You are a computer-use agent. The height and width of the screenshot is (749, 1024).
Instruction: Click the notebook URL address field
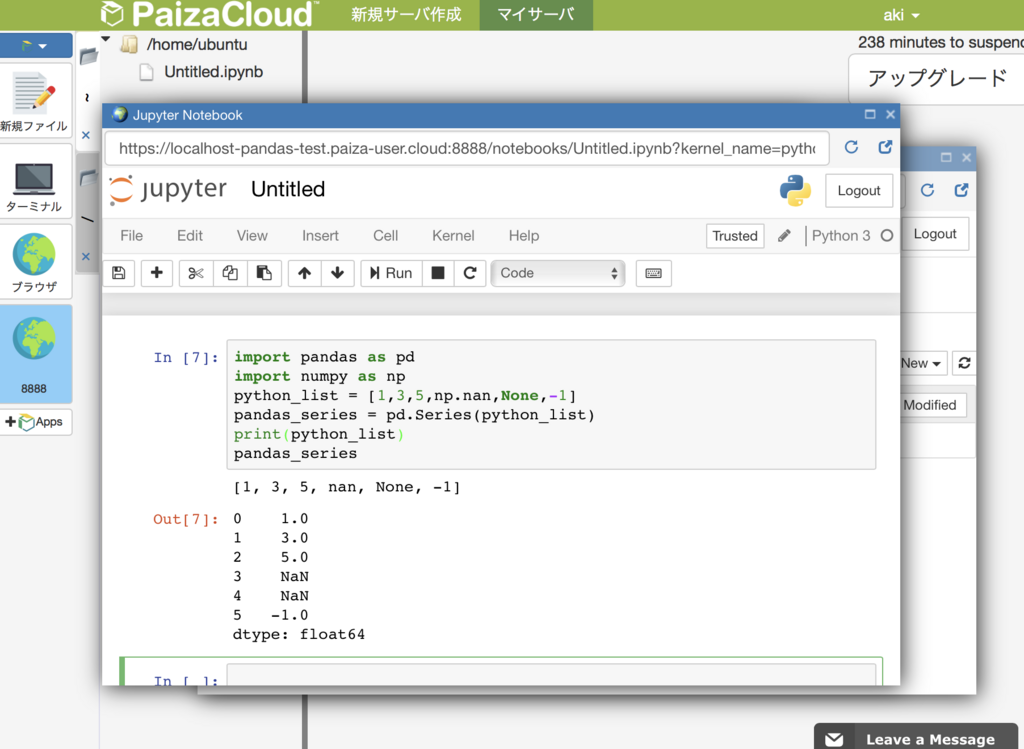467,148
